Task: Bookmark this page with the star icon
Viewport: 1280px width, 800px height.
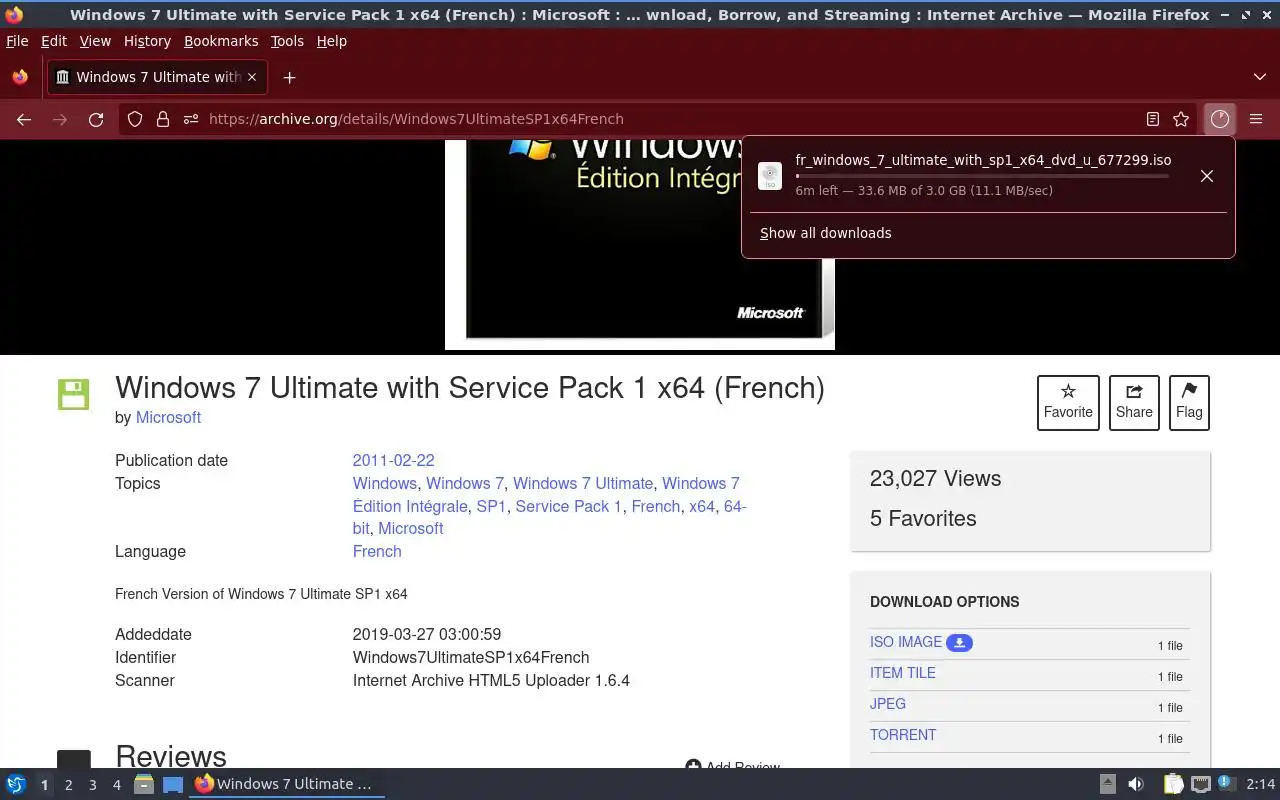Action: (x=1181, y=119)
